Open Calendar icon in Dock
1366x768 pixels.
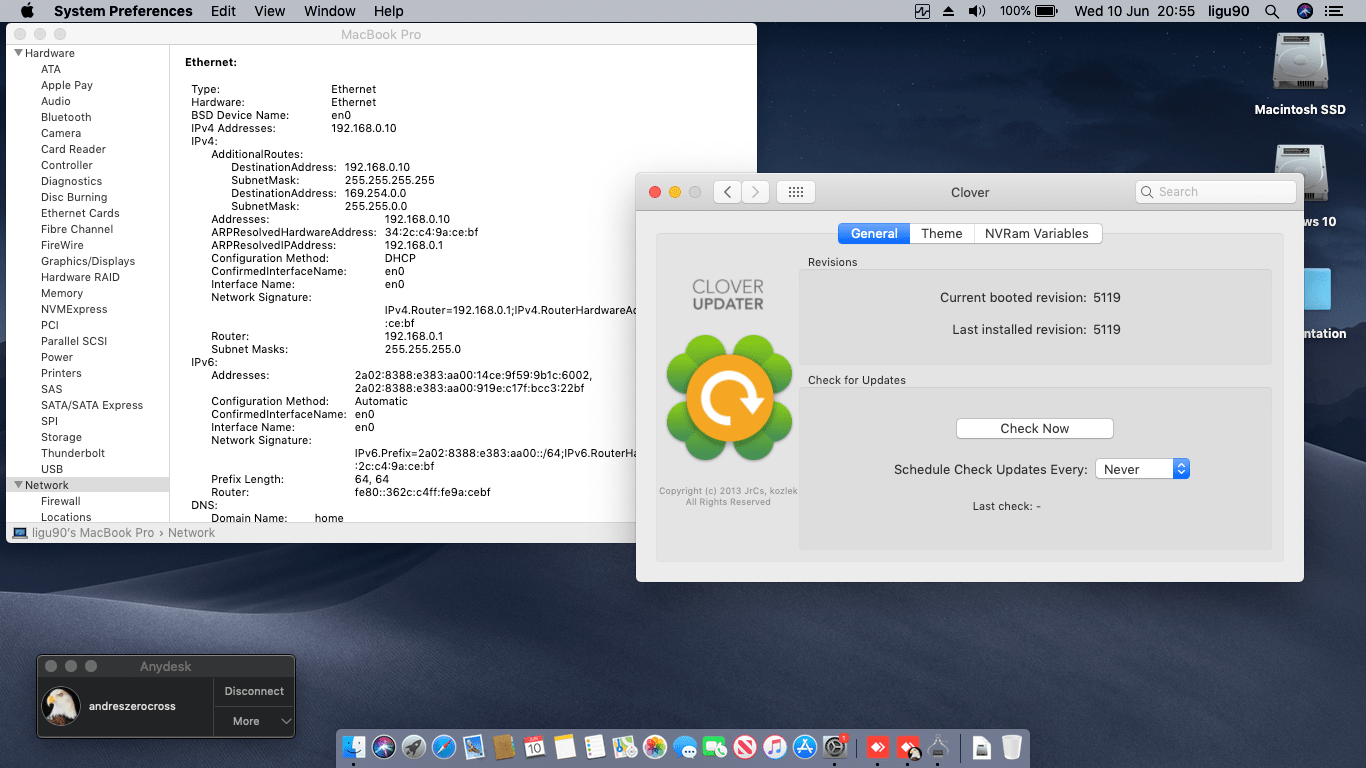point(534,747)
